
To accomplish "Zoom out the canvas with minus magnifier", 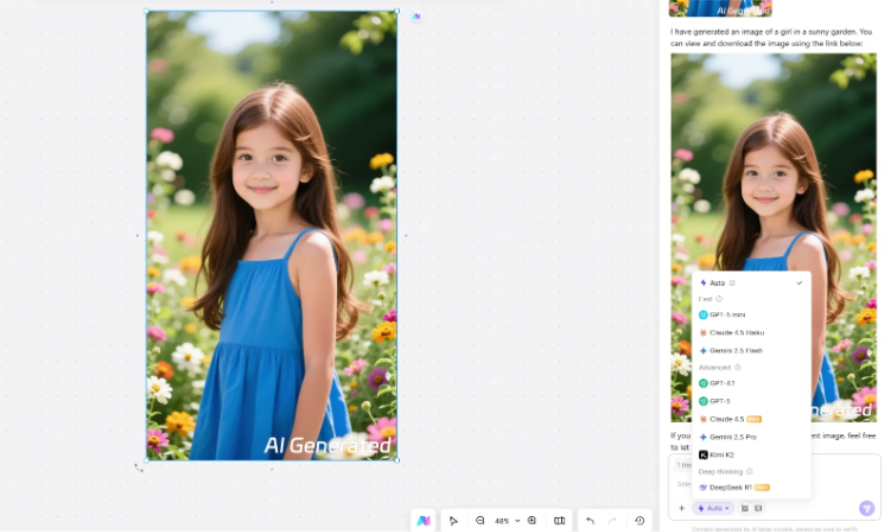I will pyautogui.click(x=480, y=521).
